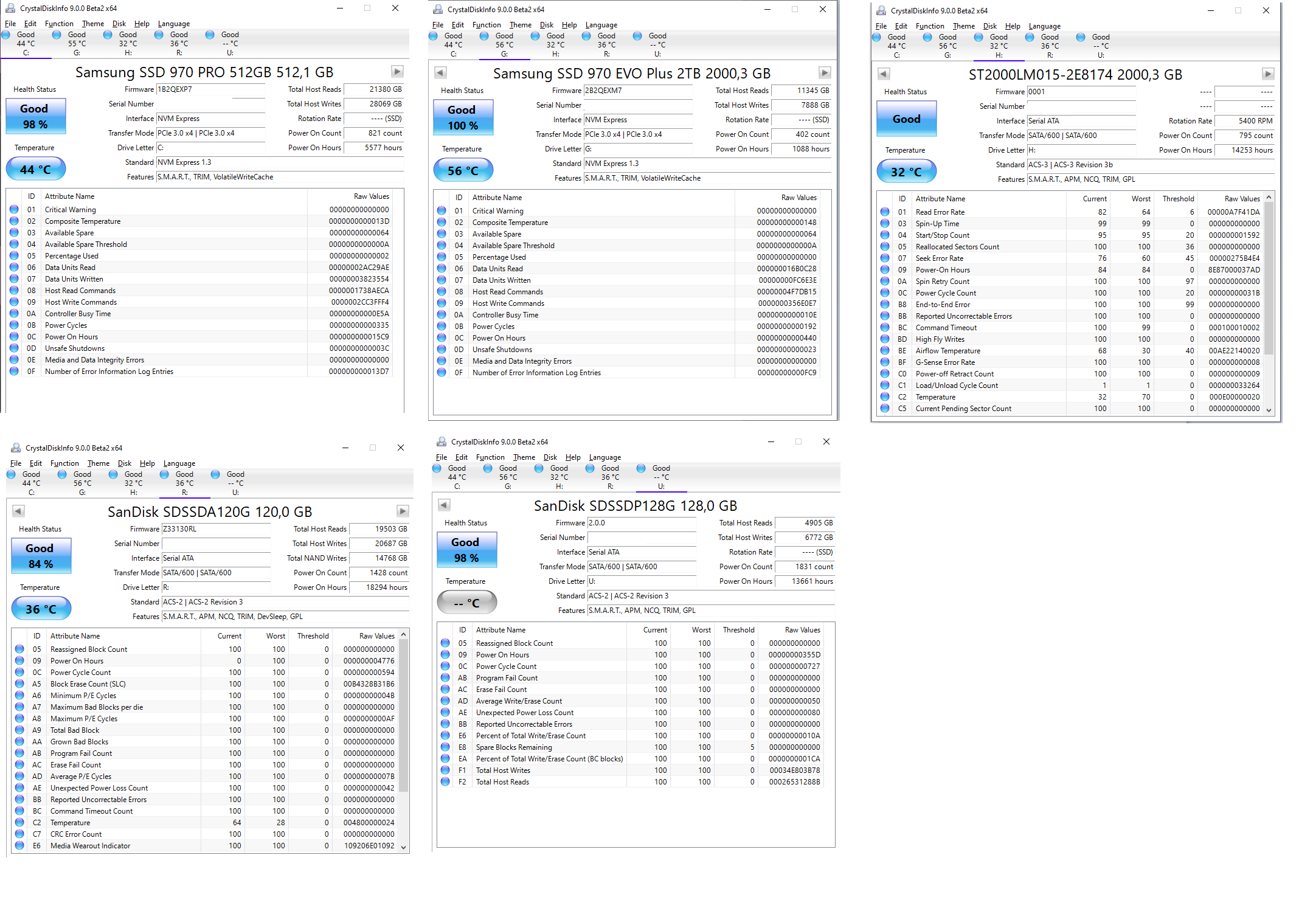Click status orb for Spare Blocks Remaining row
The image size is (1316, 900).
coord(445,747)
